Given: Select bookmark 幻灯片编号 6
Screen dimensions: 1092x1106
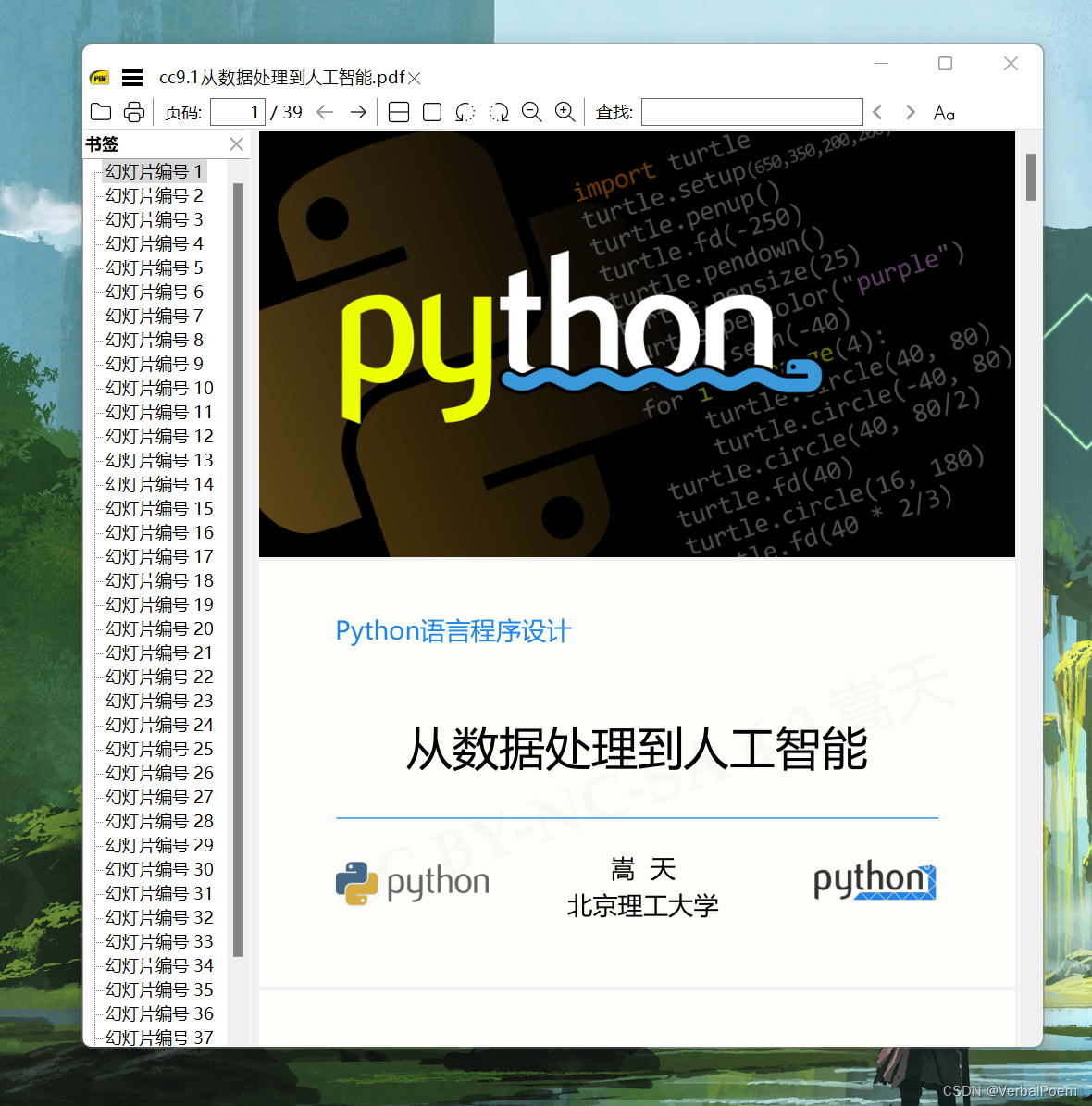Looking at the screenshot, I should click(x=155, y=292).
